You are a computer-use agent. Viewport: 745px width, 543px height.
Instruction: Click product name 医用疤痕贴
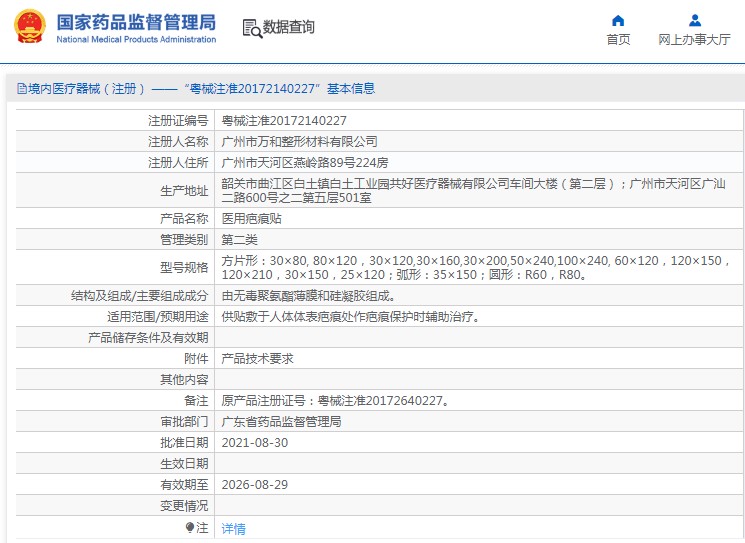[251, 219]
